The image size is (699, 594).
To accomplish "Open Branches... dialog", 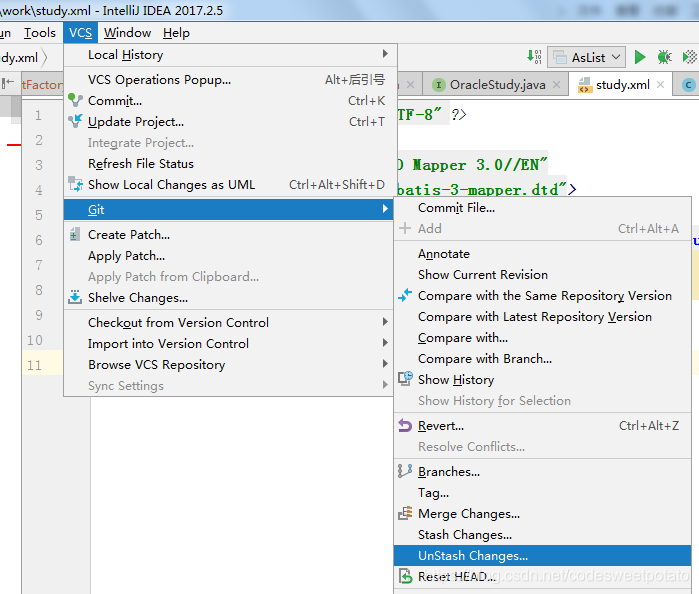I will (543, 472).
